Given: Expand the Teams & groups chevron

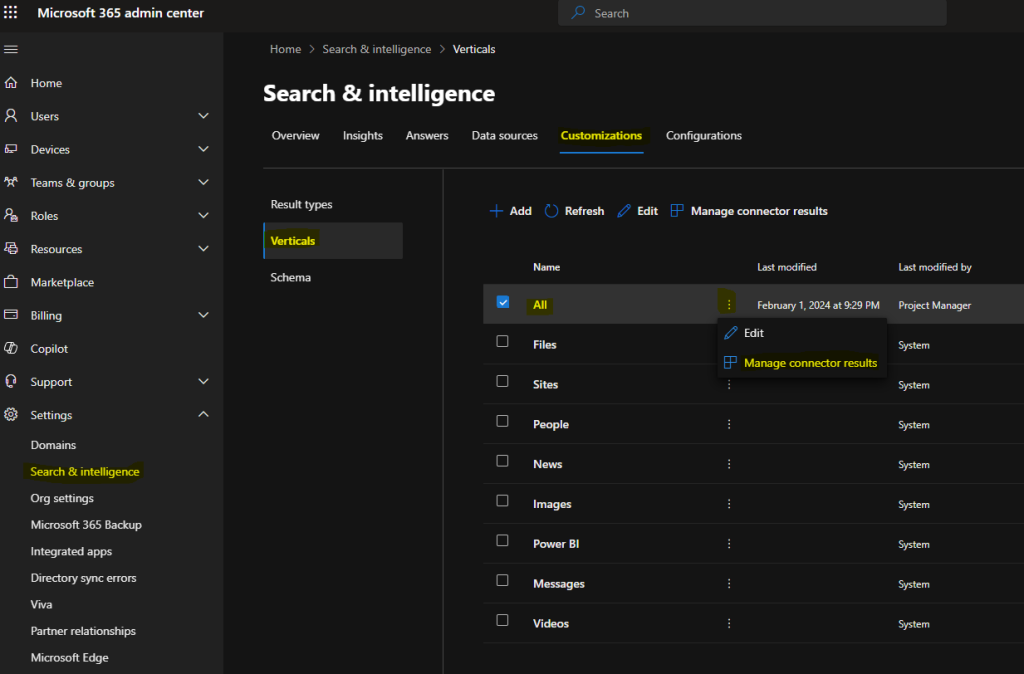Looking at the screenshot, I should coord(204,182).
